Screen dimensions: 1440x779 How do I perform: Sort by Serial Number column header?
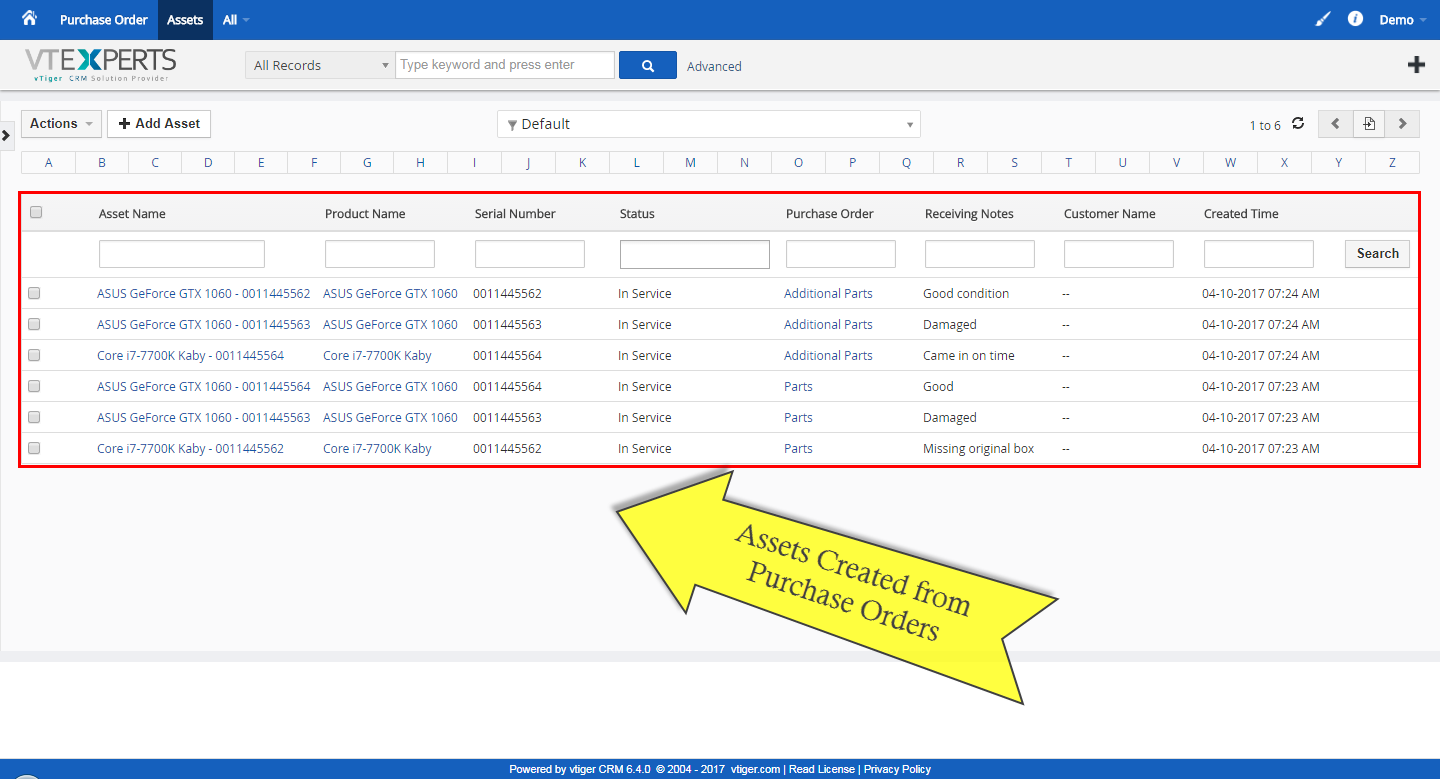point(515,214)
